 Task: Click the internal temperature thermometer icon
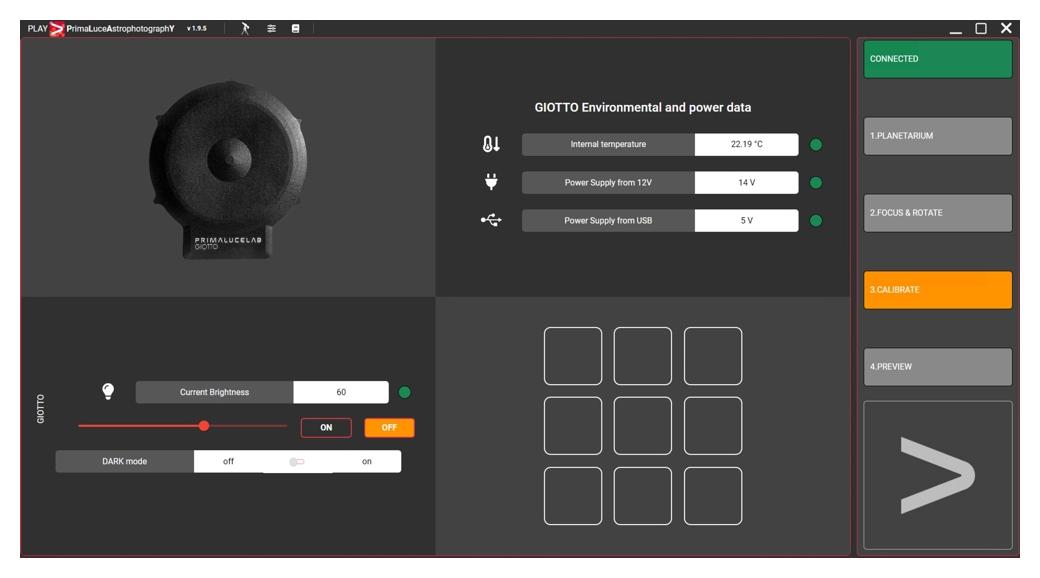[x=490, y=144]
